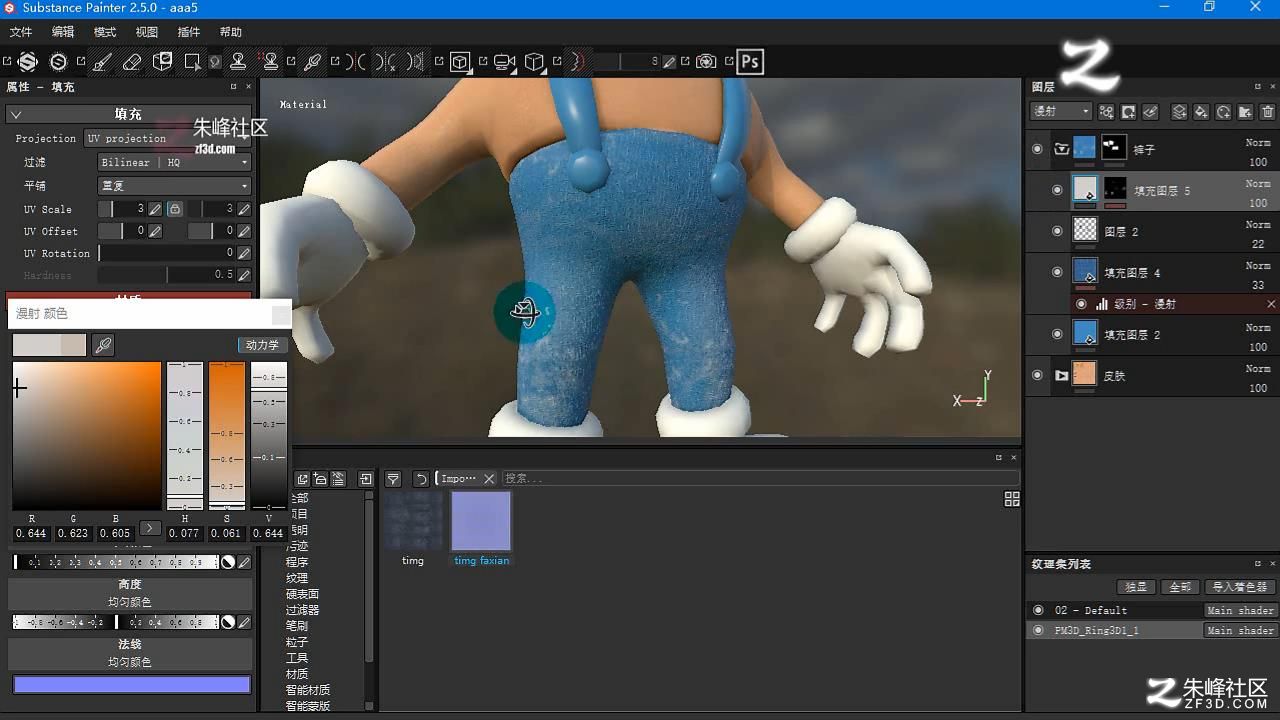Click the shelf filter funnel icon

(x=393, y=479)
